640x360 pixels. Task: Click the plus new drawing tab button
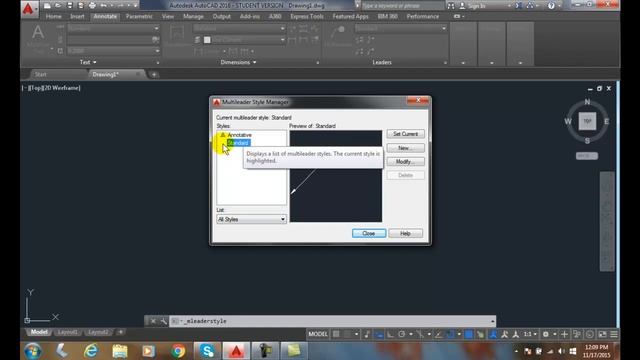pyautogui.click(x=154, y=75)
